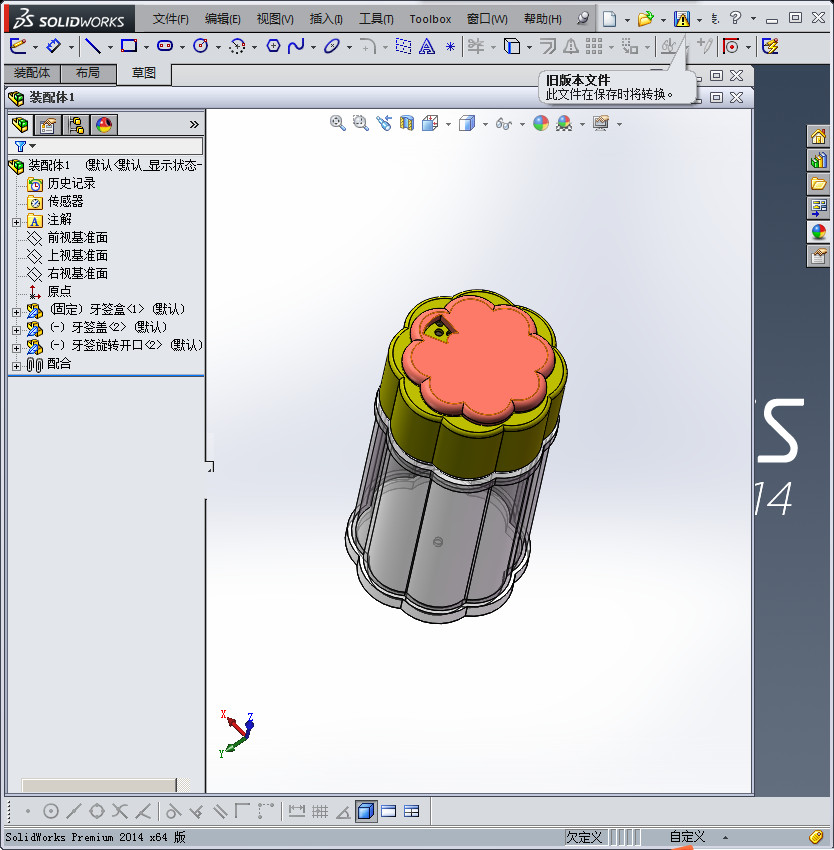834x850 pixels.
Task: Select the Point sketch tool
Action: click(450, 47)
